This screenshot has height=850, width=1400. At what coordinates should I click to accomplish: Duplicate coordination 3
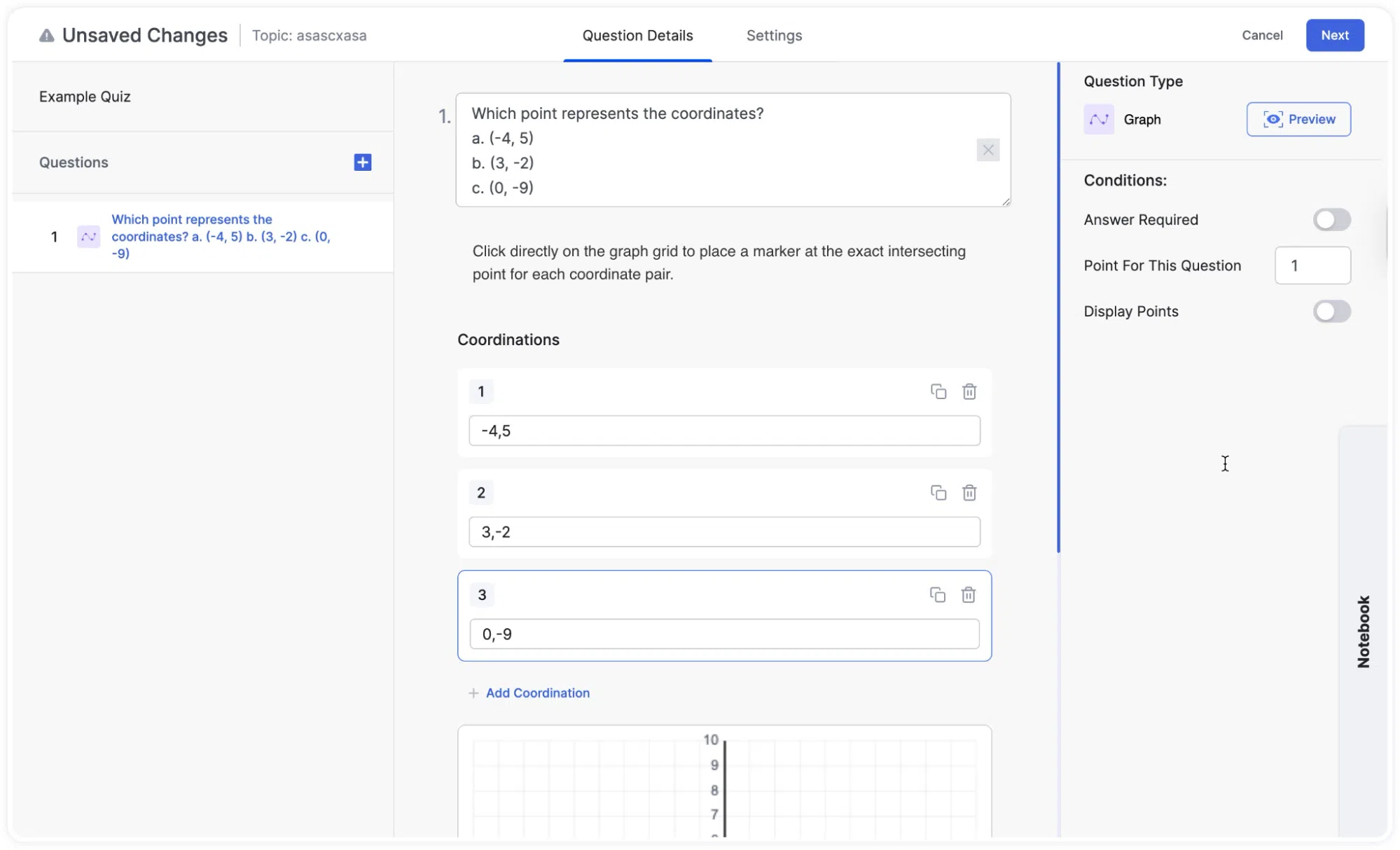coord(937,594)
